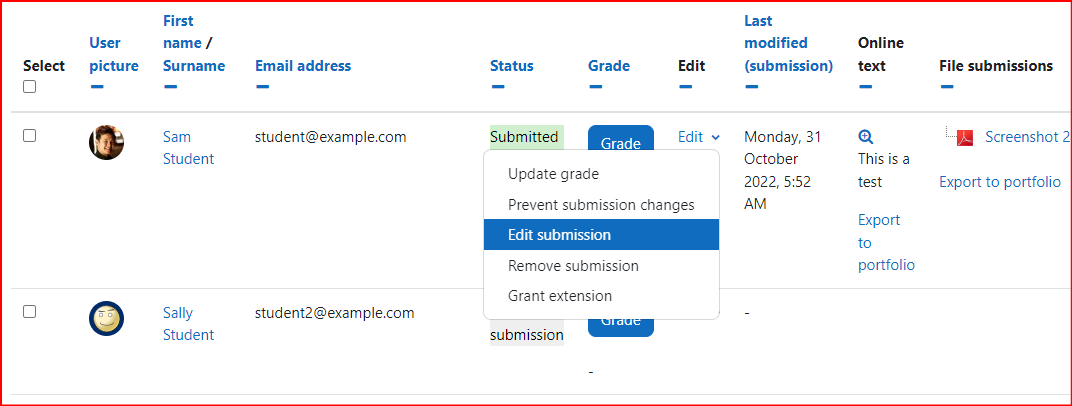Check the checkbox for Sam Student
The width and height of the screenshot is (1072, 406).
(x=29, y=135)
